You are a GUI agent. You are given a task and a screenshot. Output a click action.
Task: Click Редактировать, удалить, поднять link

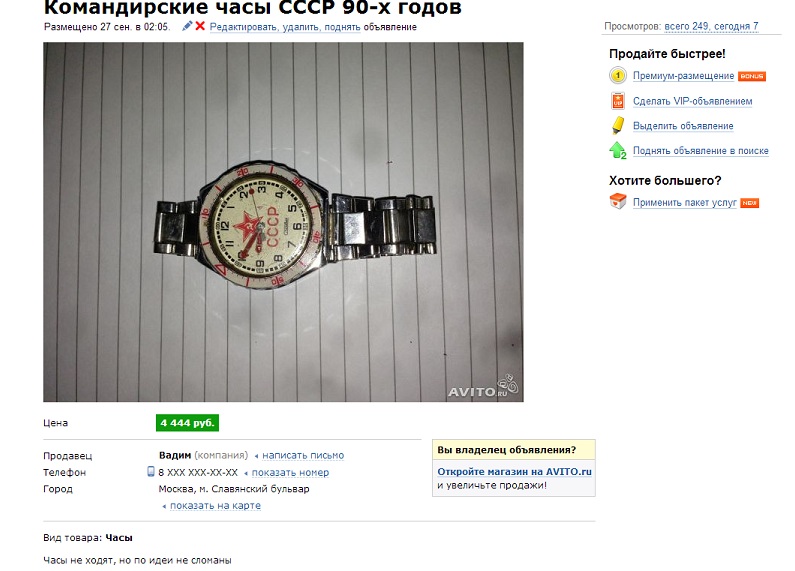pos(285,27)
